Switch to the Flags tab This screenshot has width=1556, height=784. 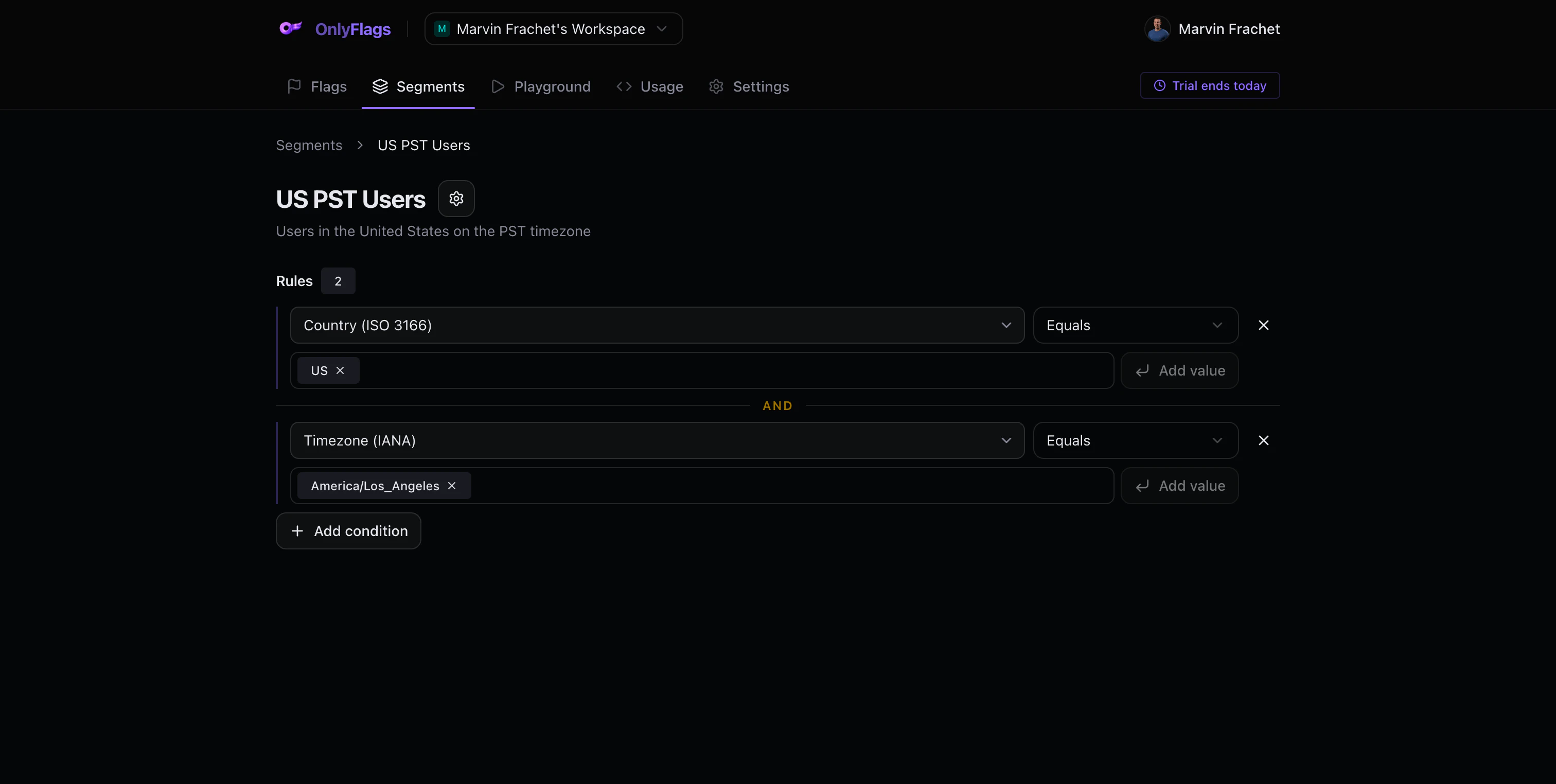[317, 86]
